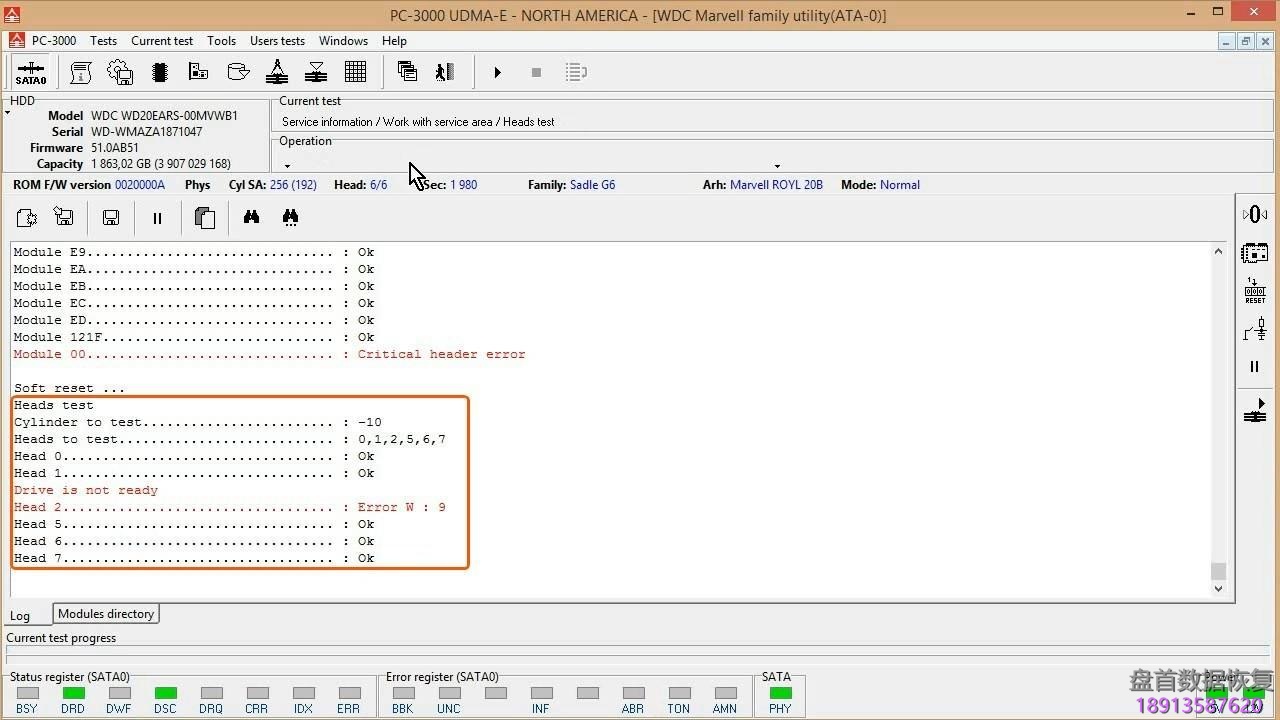This screenshot has height=720, width=1280.
Task: Expand the left Operation dropdown arrow
Action: pos(287,166)
